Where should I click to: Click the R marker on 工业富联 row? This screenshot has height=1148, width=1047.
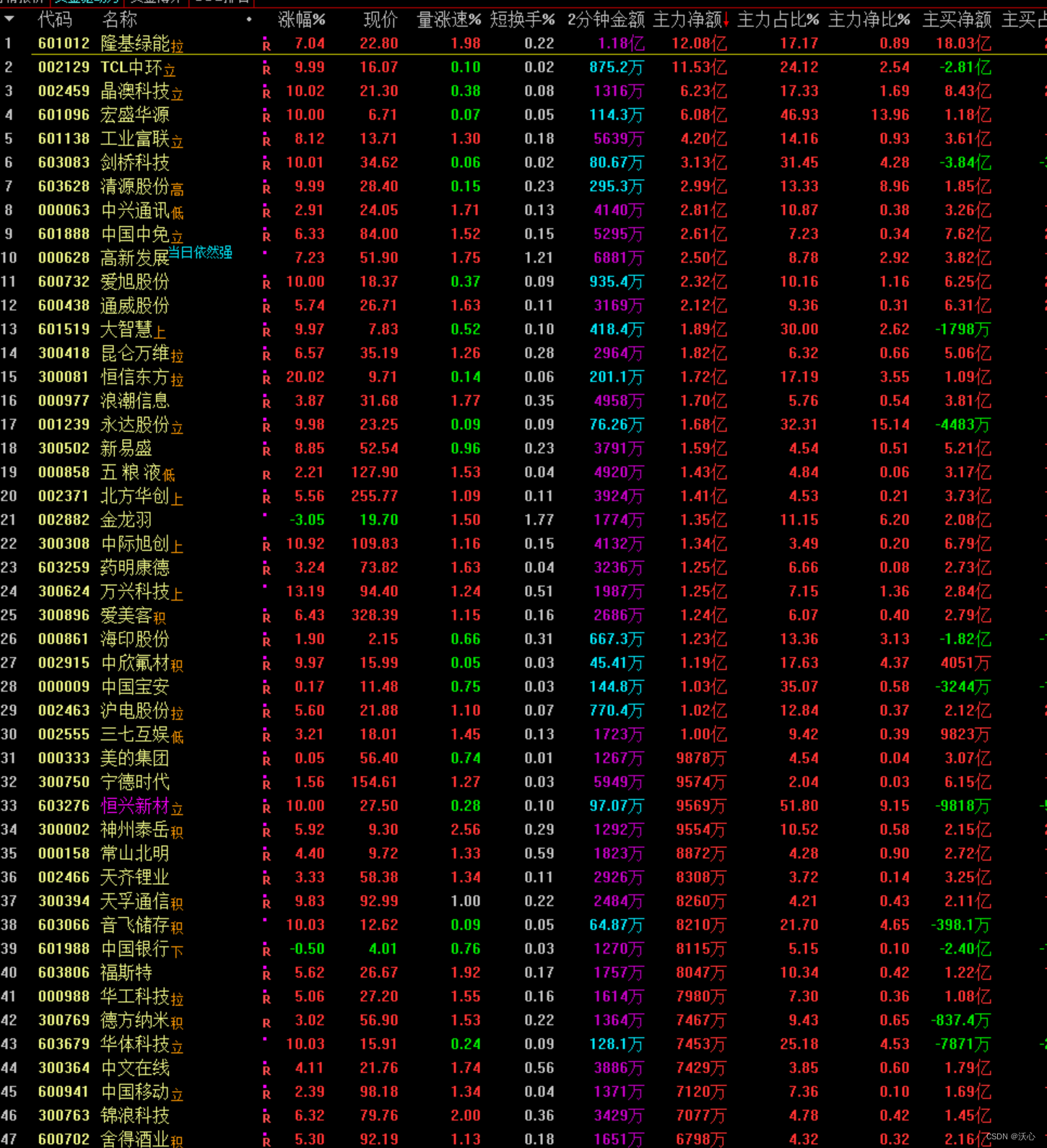coord(266,140)
